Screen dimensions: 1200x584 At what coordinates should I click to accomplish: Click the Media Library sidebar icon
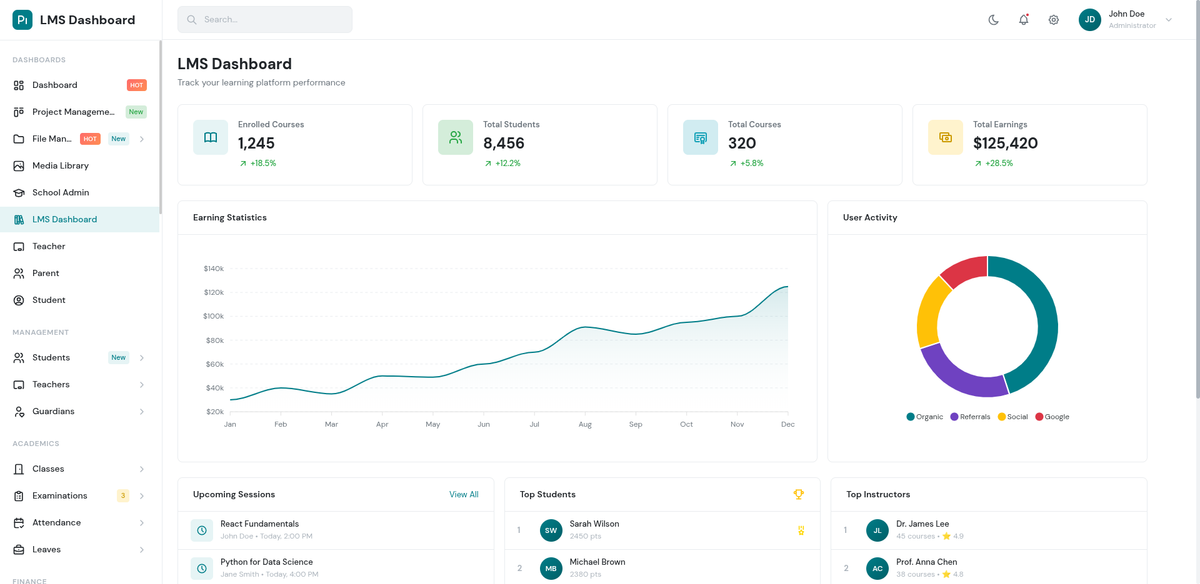[17, 165]
